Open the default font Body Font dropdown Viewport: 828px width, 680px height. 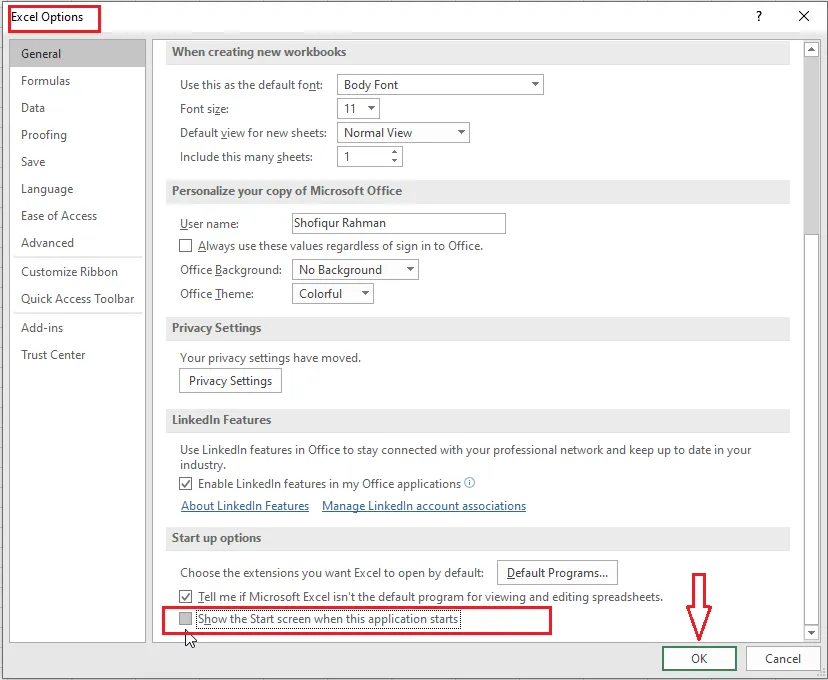(440, 84)
